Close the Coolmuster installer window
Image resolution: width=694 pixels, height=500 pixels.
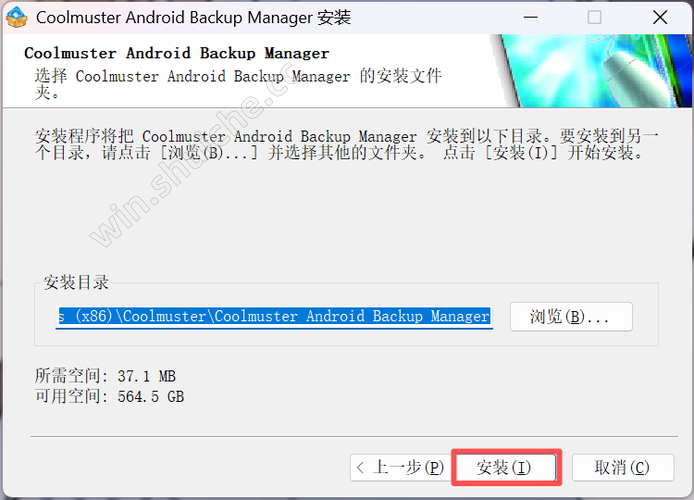tap(660, 18)
